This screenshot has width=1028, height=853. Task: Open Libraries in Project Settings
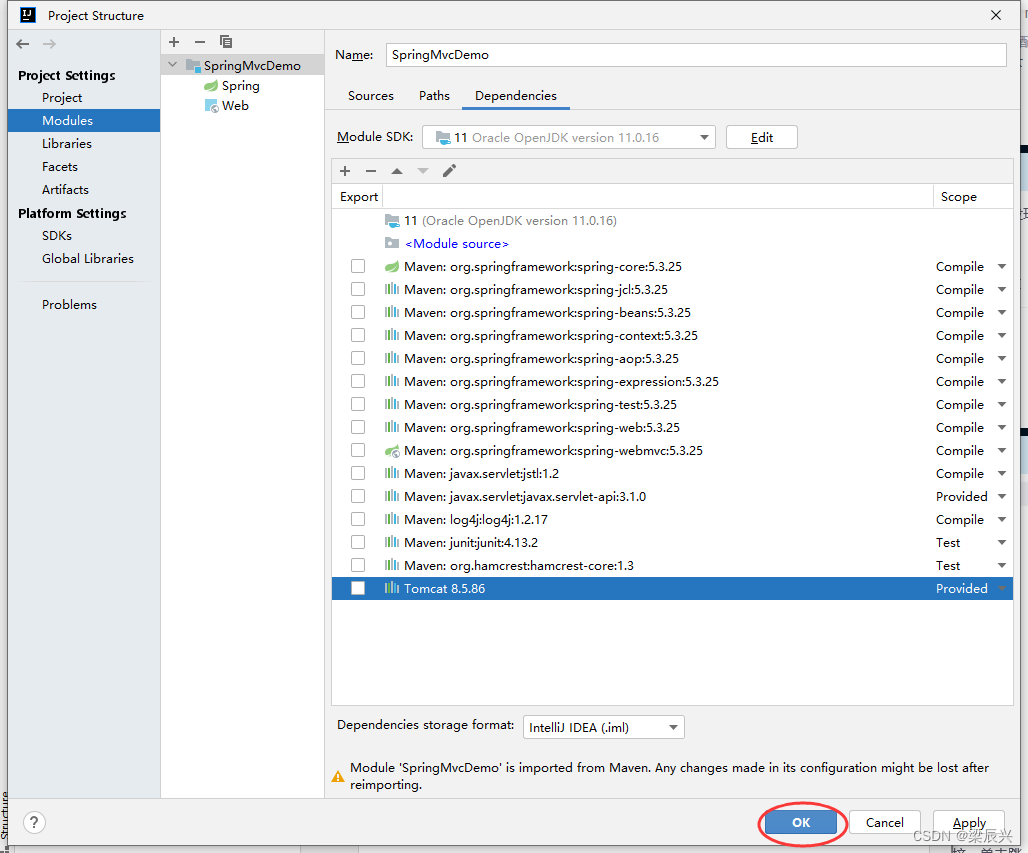(67, 144)
